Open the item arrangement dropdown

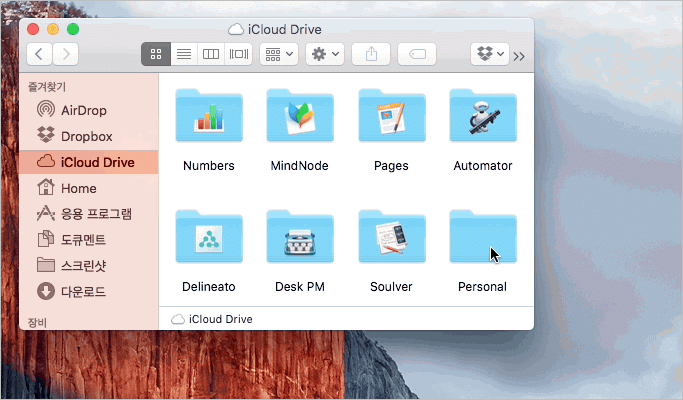click(x=279, y=54)
